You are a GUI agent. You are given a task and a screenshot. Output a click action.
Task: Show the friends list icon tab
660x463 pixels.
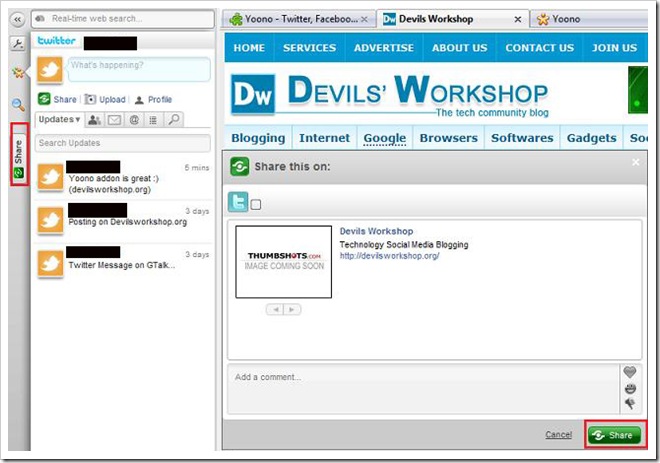coord(94,120)
